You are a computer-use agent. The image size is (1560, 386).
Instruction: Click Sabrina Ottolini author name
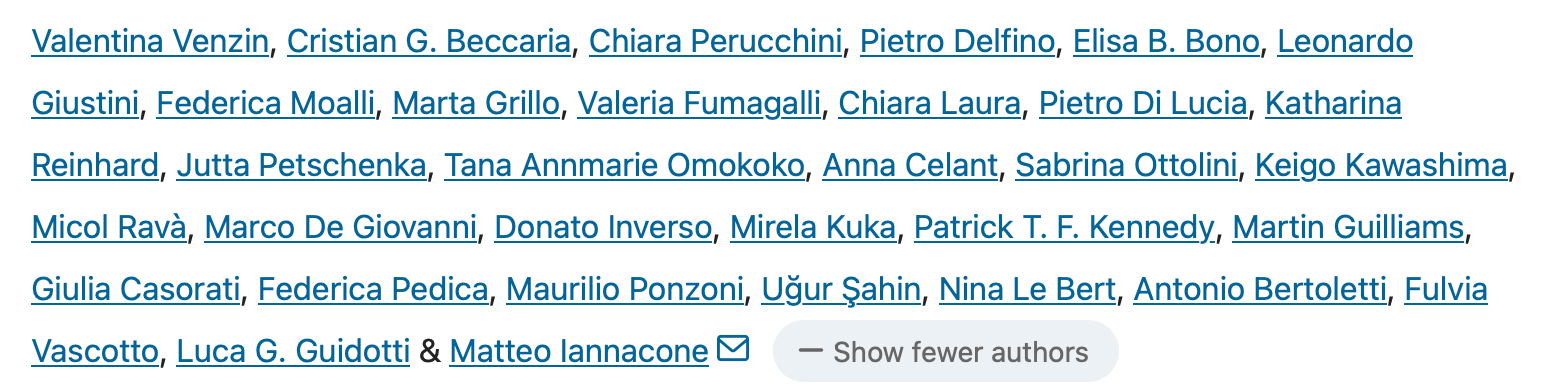pos(1126,166)
